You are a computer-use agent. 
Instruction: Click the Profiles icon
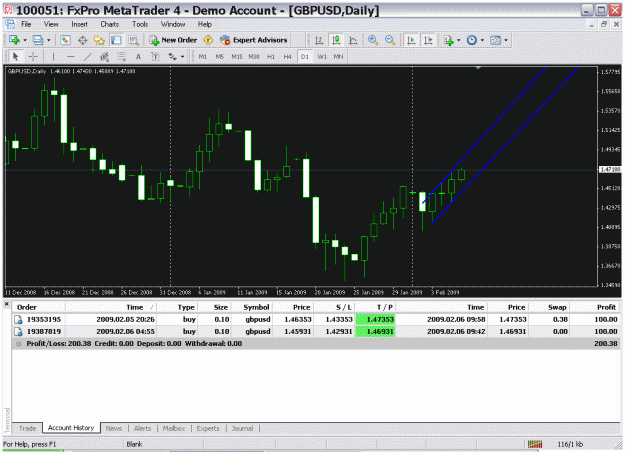tap(38, 40)
